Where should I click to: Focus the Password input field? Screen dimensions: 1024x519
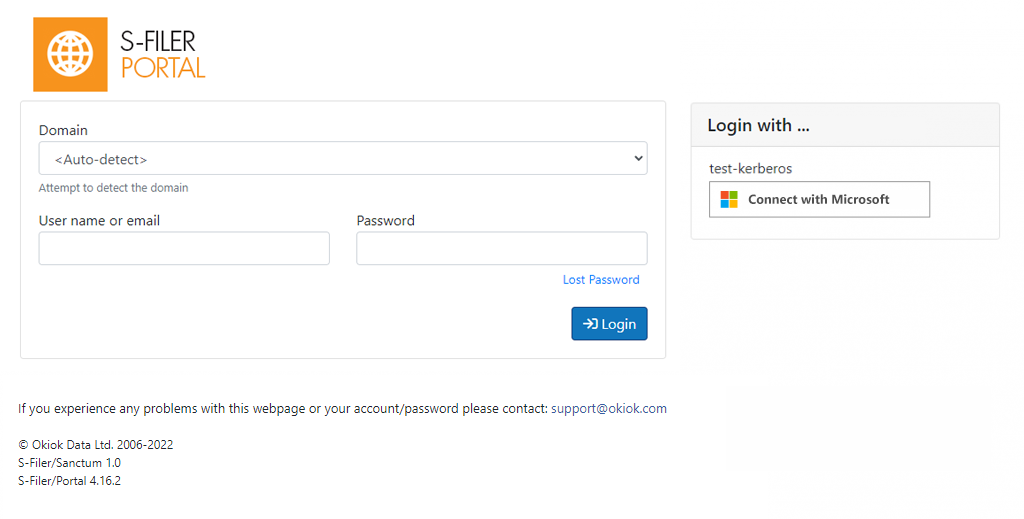[x=502, y=248]
